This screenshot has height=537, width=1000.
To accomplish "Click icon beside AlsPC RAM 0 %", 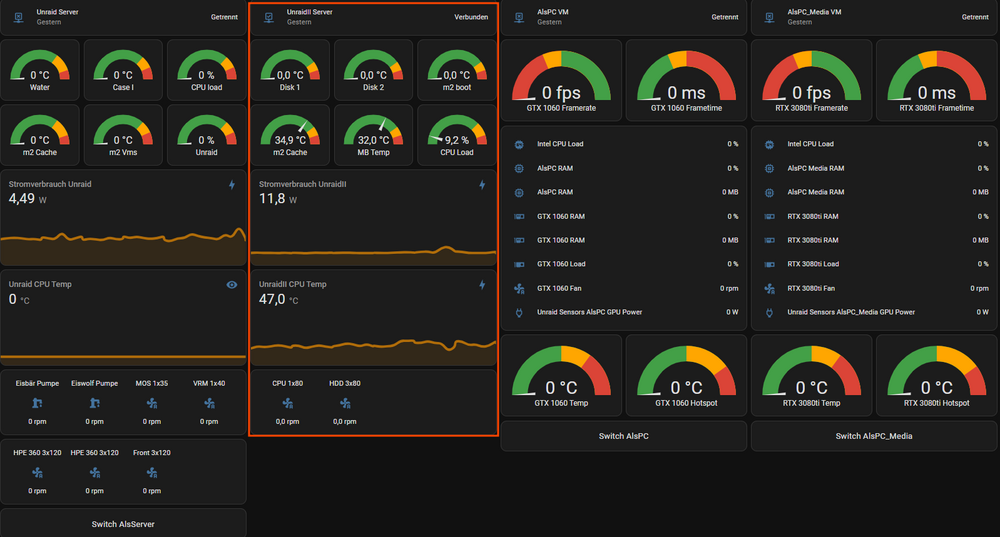I will pos(519,168).
